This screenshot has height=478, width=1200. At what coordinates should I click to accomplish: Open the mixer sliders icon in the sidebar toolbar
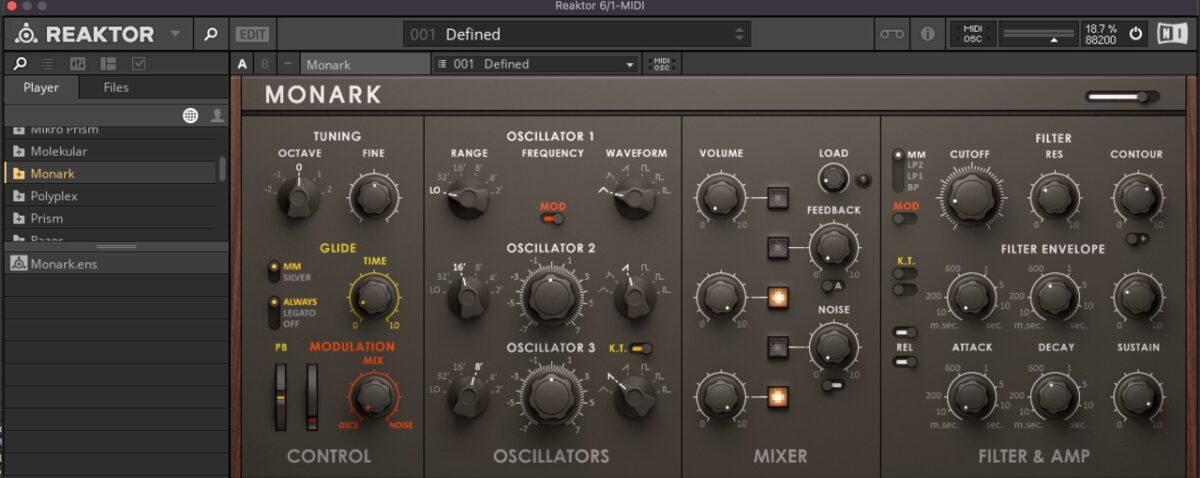pos(78,63)
